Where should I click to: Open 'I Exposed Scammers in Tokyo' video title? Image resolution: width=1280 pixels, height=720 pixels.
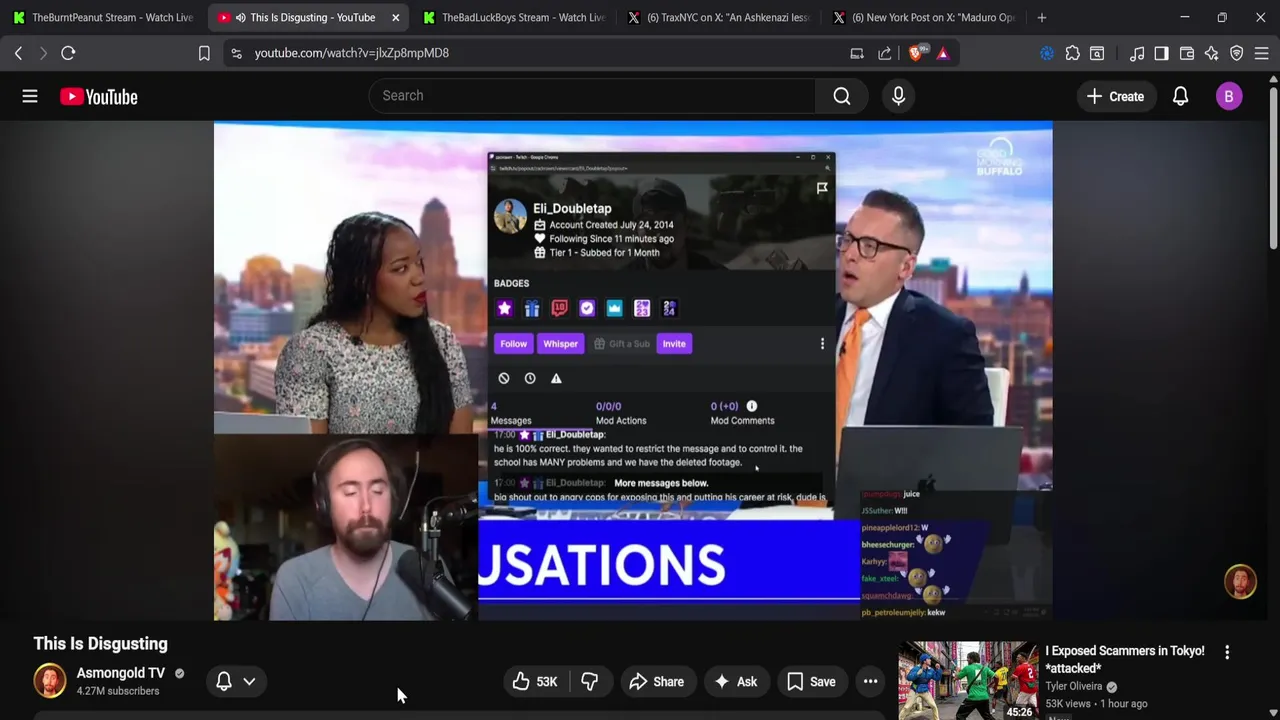[x=1125, y=659]
